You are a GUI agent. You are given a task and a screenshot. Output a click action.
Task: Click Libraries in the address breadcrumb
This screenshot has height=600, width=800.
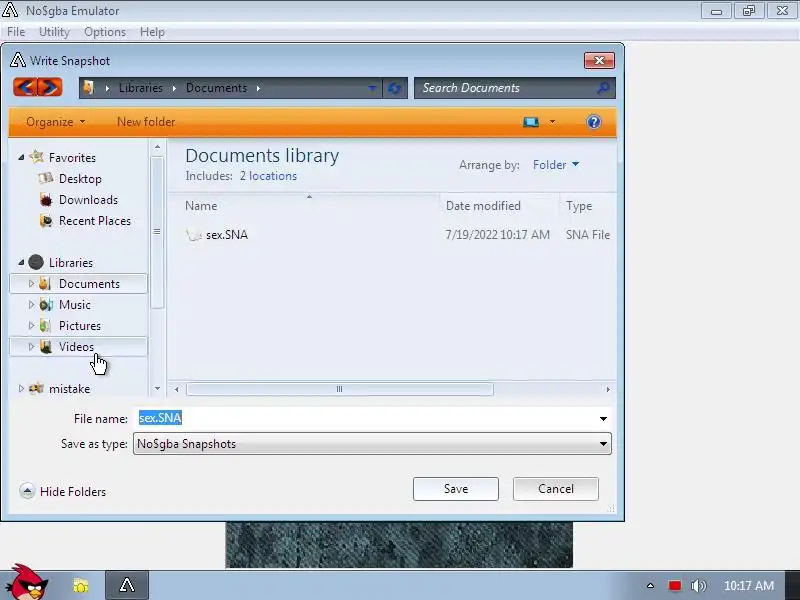(x=140, y=88)
